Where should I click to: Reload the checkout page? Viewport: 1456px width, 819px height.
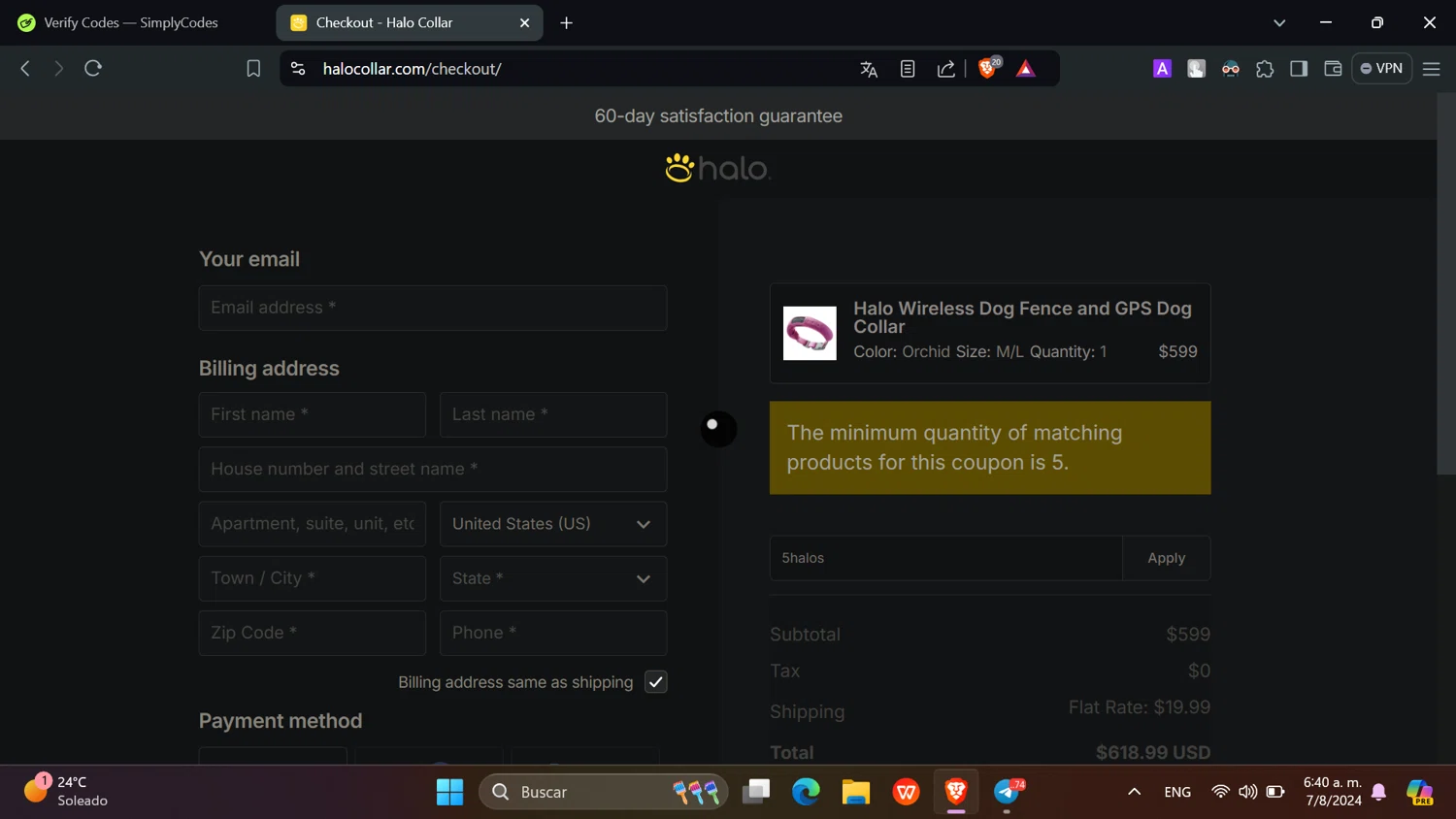93,68
